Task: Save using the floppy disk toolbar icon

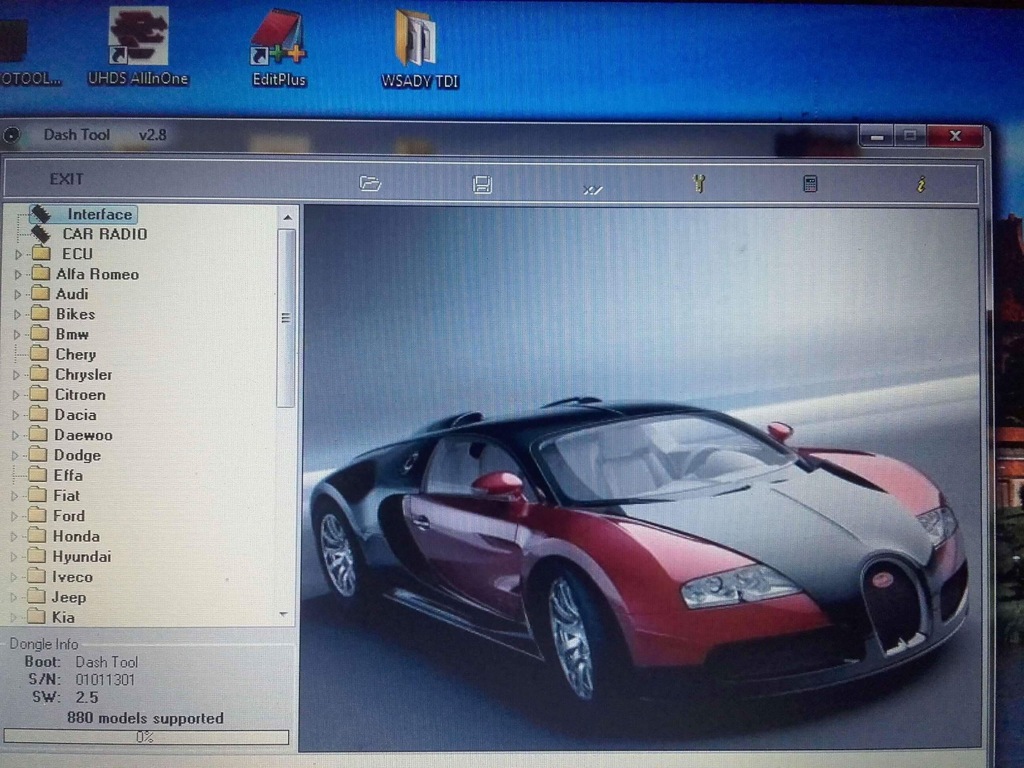Action: (x=482, y=184)
